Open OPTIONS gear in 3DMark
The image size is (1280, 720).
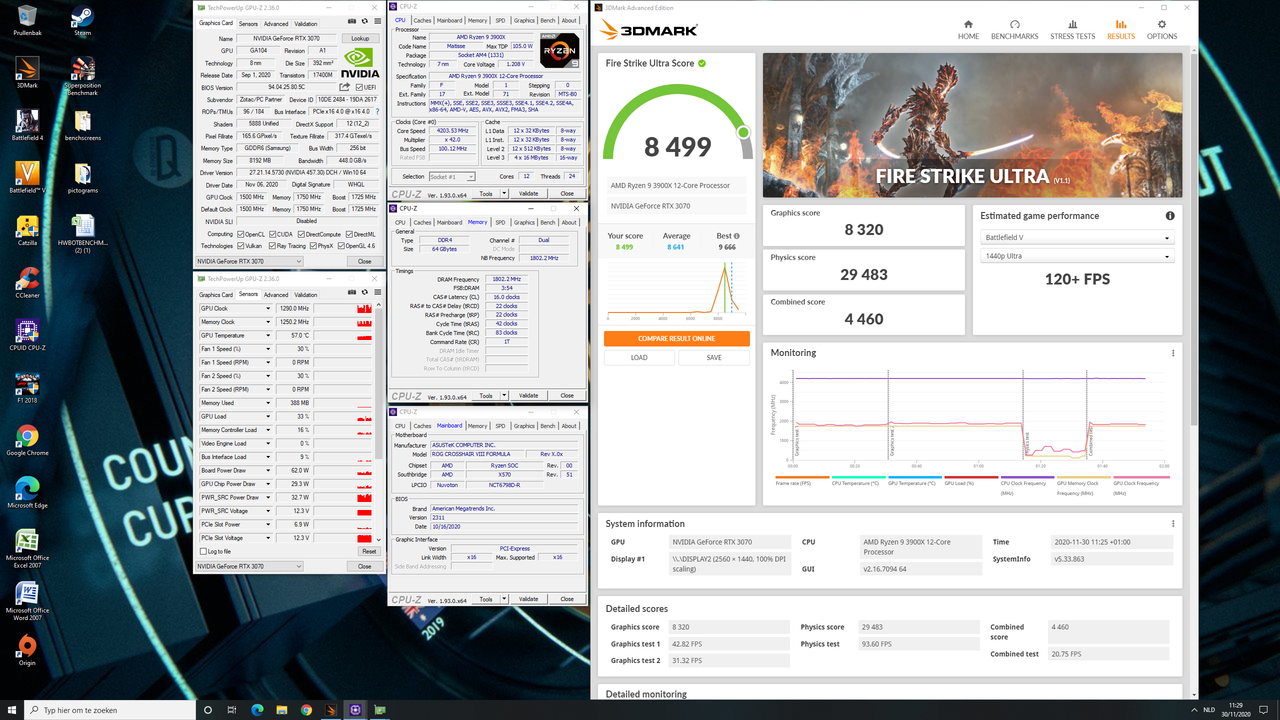tap(1162, 29)
